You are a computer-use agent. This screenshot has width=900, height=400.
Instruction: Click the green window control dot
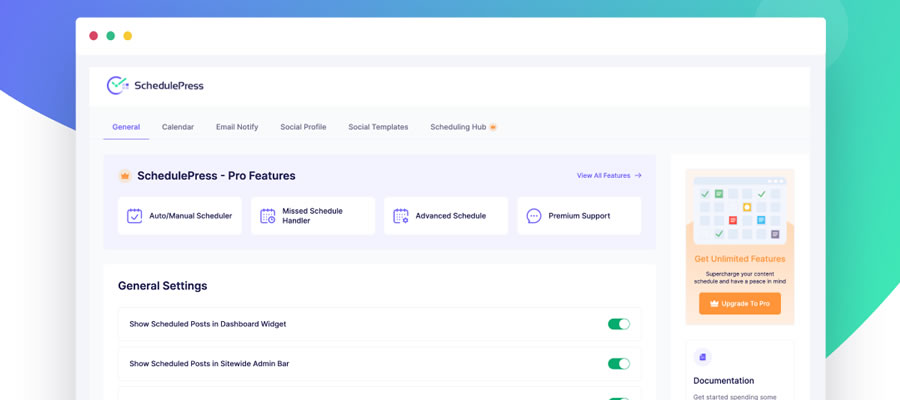pos(111,36)
